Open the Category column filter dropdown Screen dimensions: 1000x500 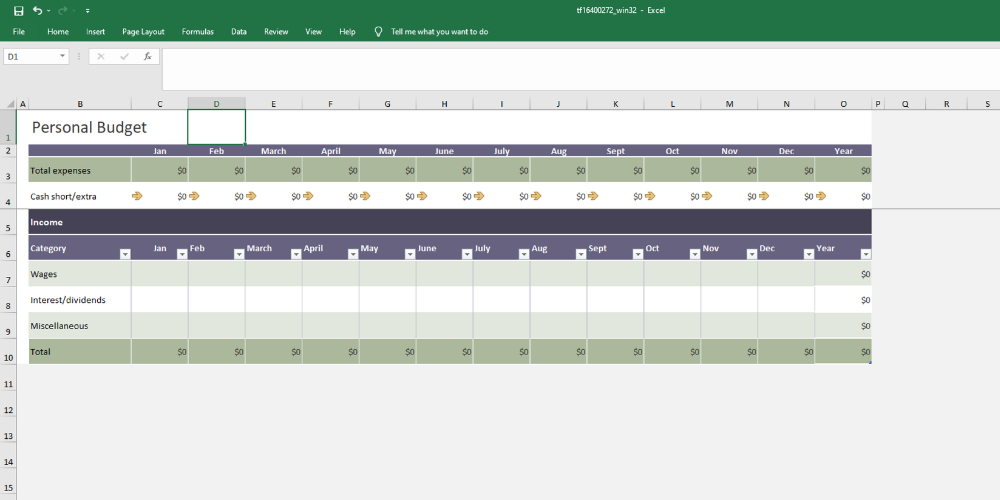[125, 254]
